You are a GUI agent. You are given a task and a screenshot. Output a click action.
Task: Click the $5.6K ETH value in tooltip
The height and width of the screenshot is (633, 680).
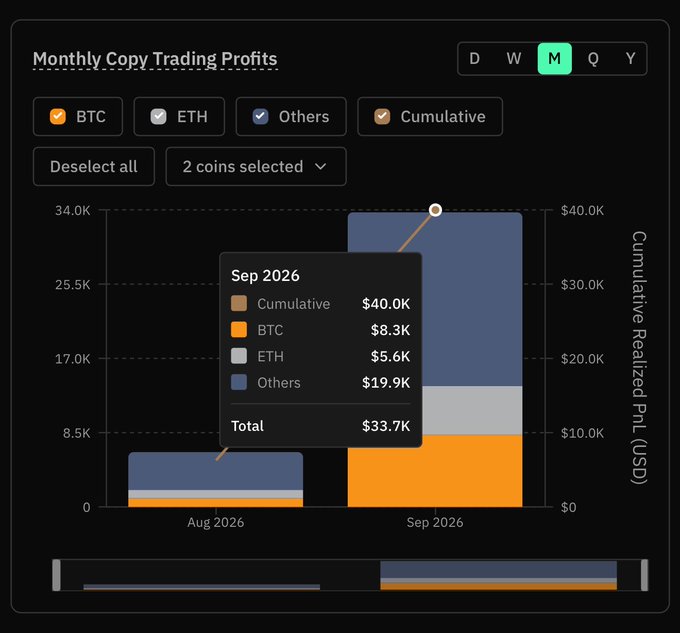click(x=390, y=356)
